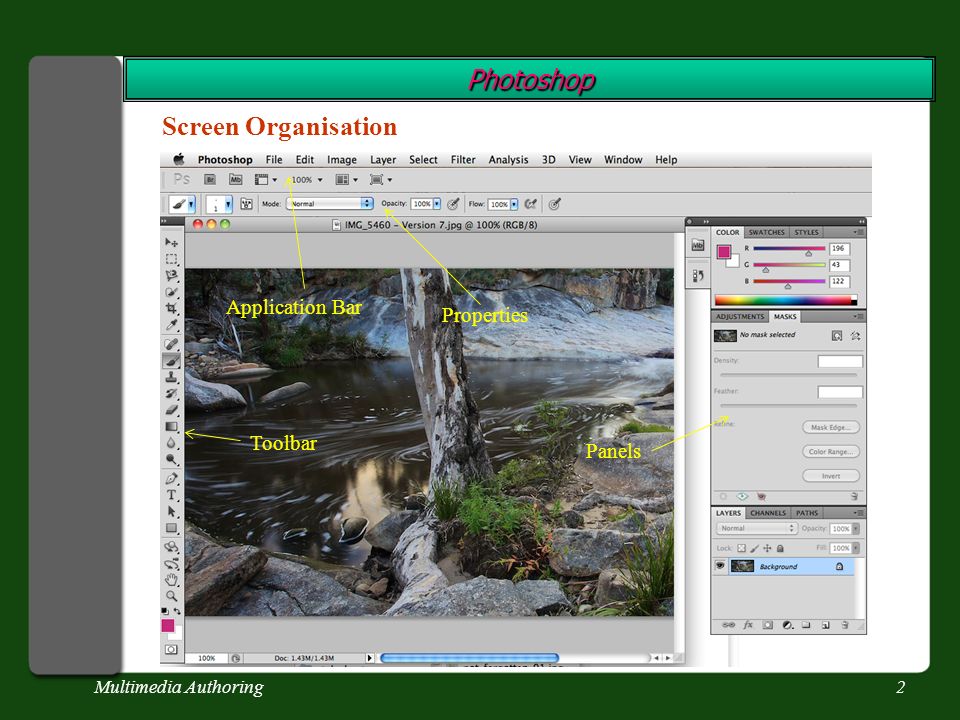Add a pixel mask in Masks panel
Image resolution: width=960 pixels, height=720 pixels.
tap(836, 336)
